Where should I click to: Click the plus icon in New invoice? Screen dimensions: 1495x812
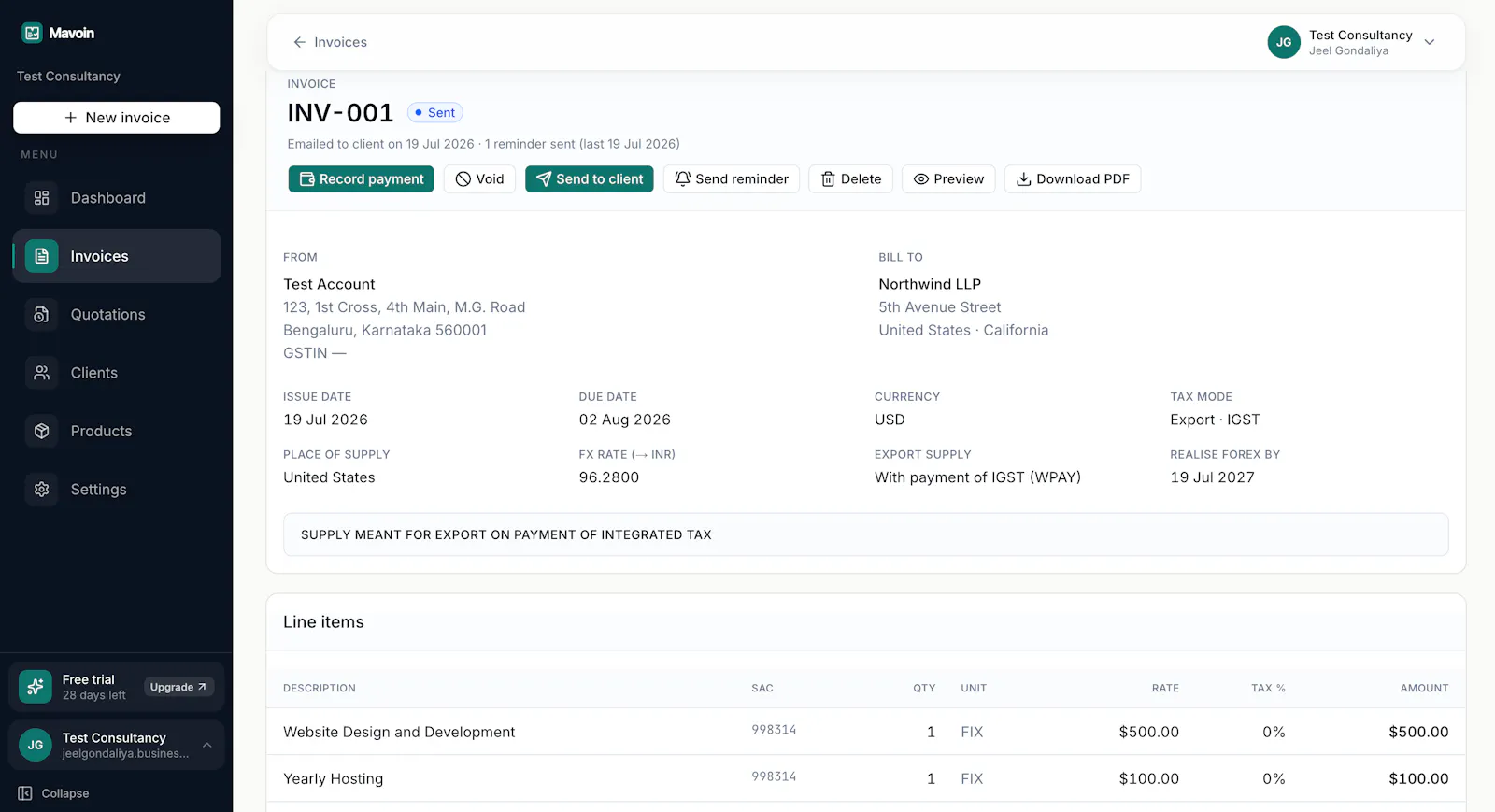coord(70,118)
